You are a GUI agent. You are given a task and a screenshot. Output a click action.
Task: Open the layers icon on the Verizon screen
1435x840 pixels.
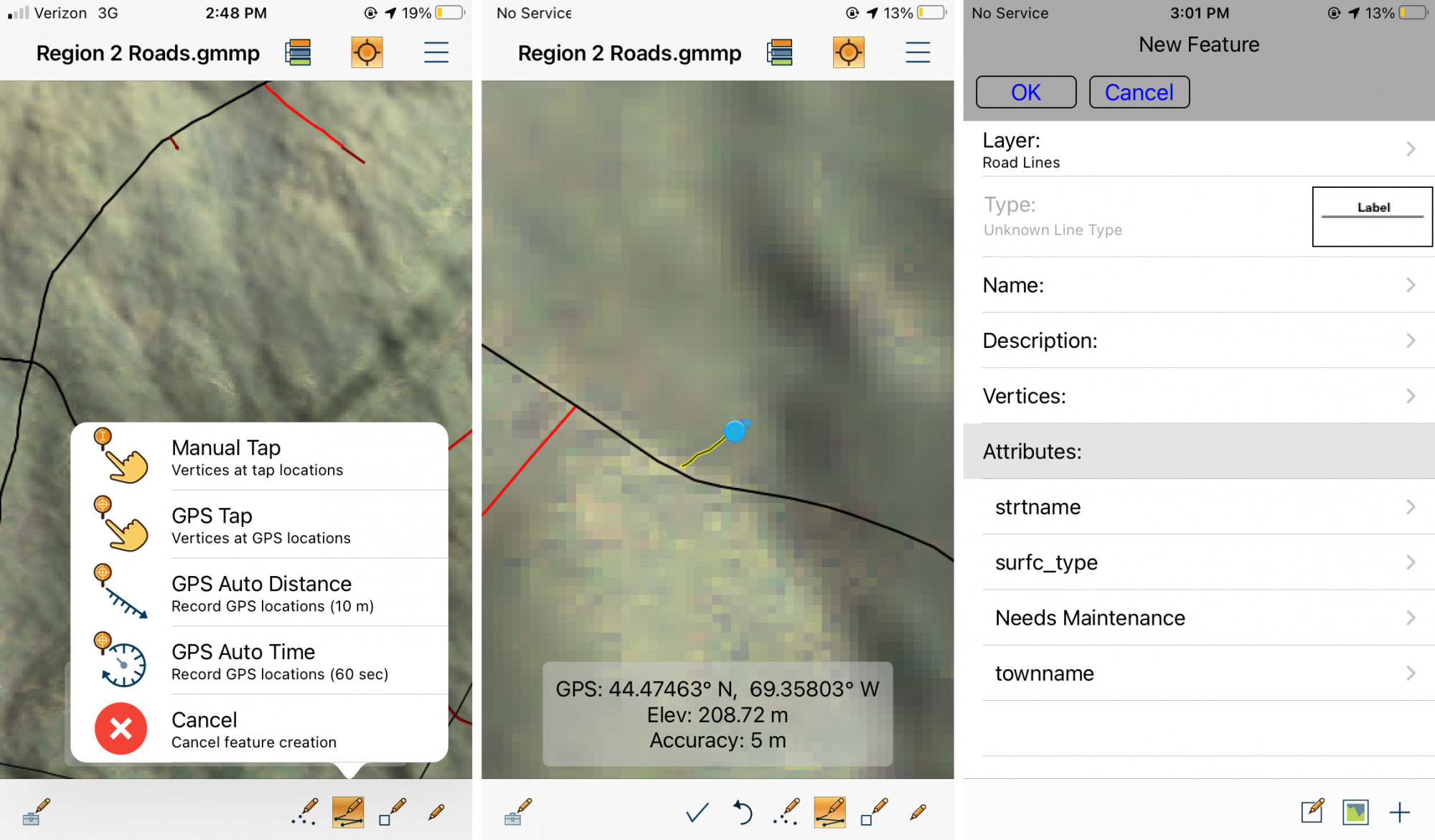(x=298, y=52)
